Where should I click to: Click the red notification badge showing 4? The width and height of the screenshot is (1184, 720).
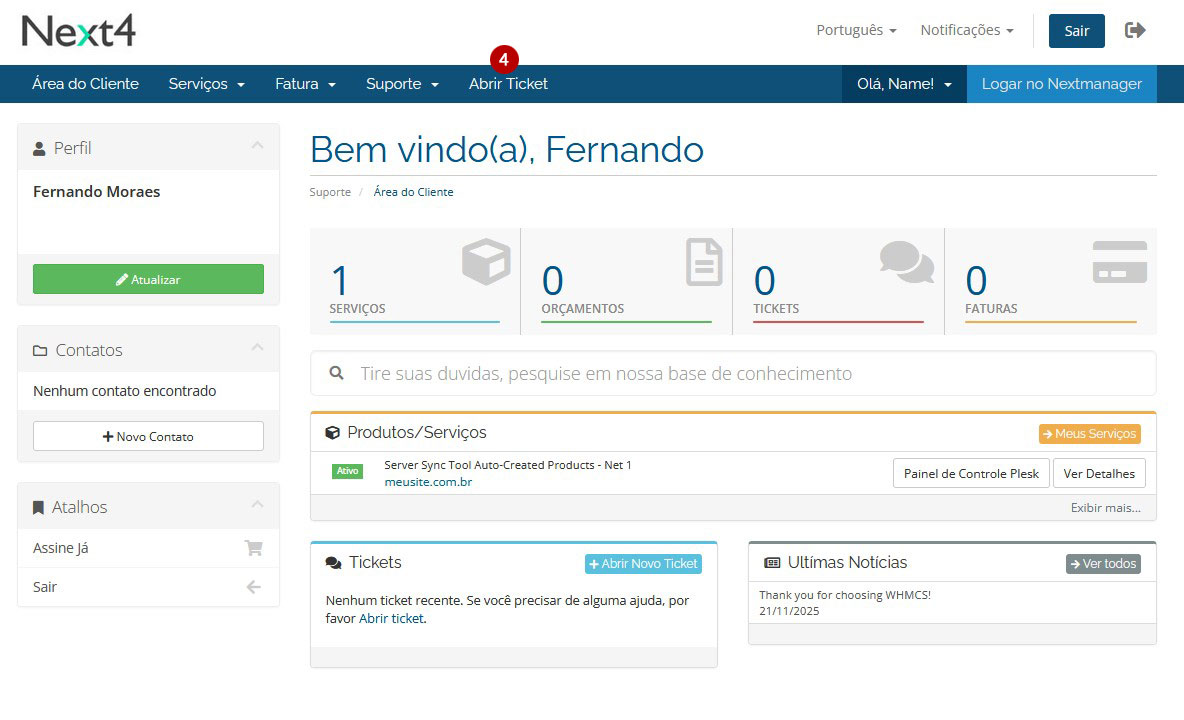(504, 60)
